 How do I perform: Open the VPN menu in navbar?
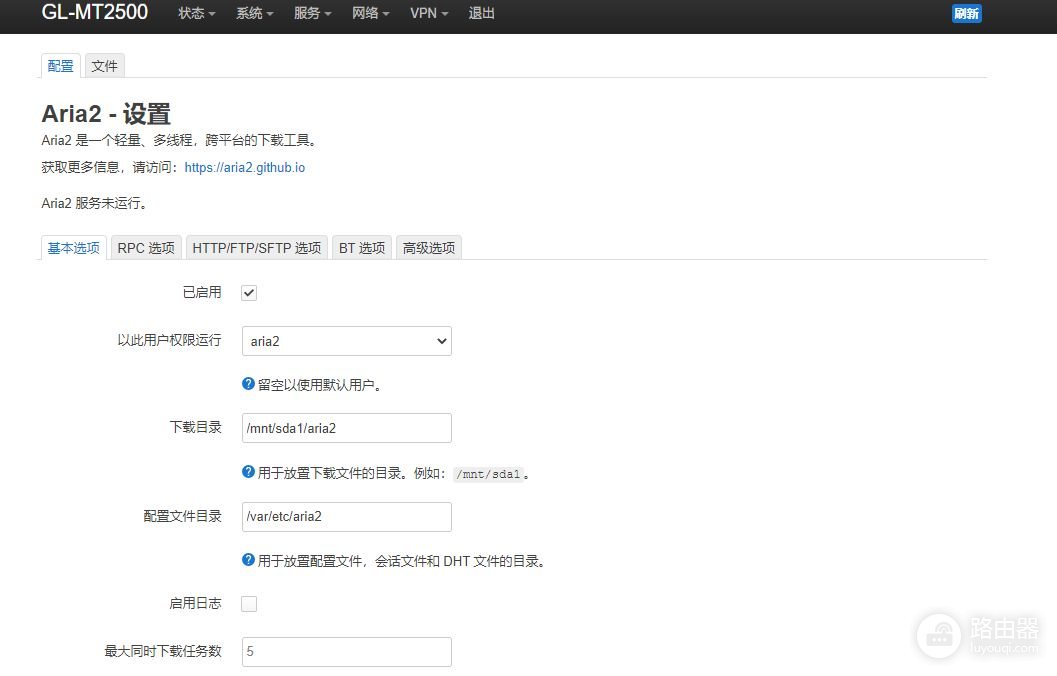[428, 13]
